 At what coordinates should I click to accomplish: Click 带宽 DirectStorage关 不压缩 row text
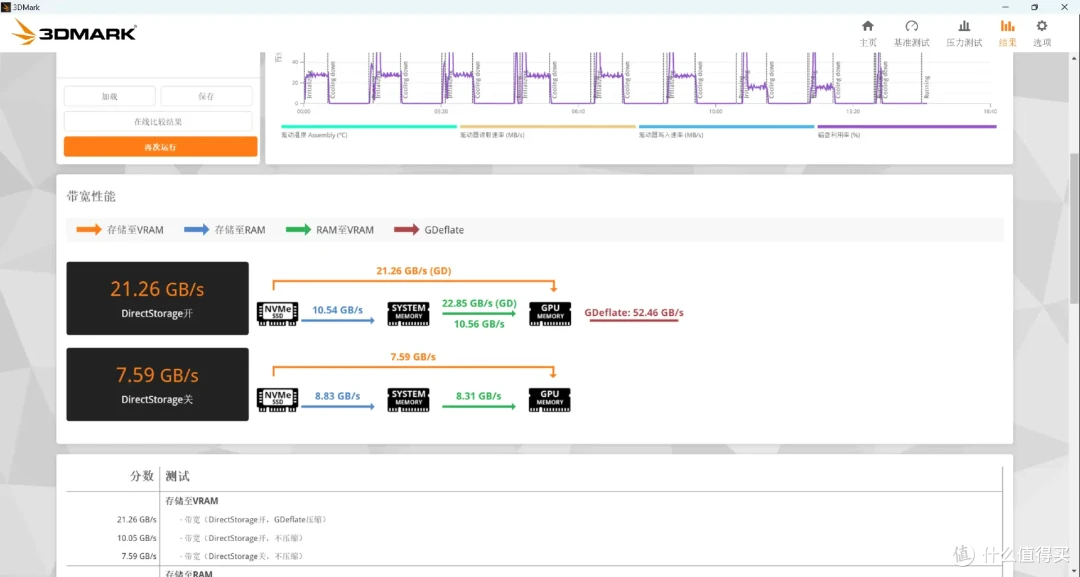[241, 556]
